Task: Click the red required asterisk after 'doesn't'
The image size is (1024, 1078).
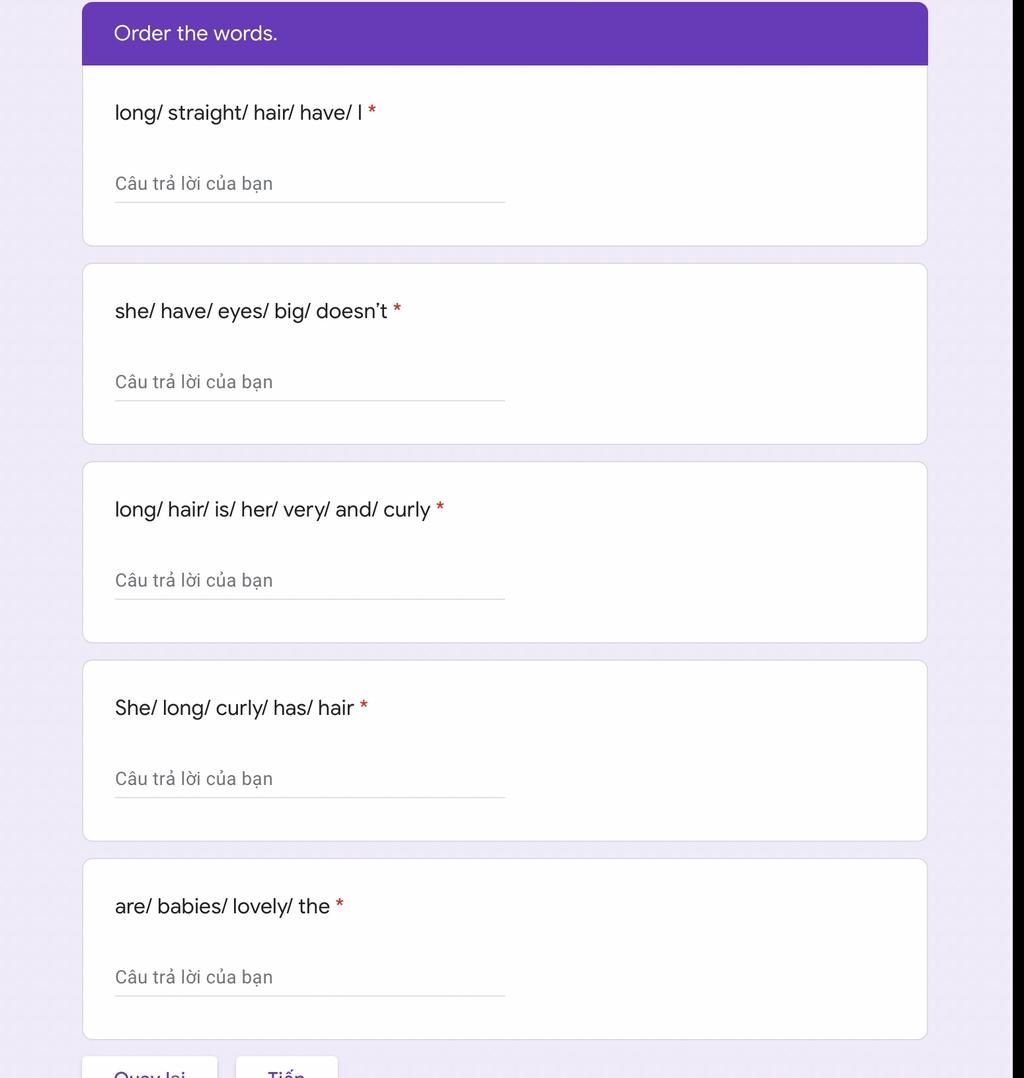Action: [x=397, y=309]
